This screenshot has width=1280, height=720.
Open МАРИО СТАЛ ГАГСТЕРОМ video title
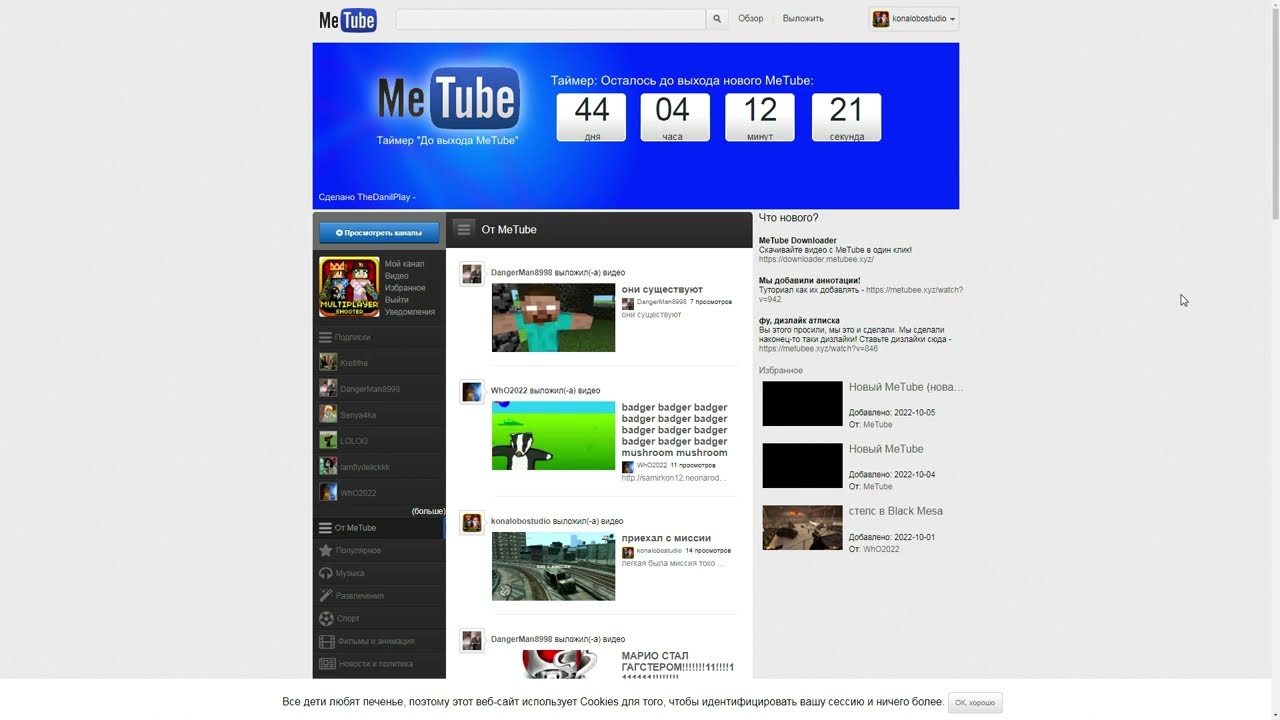click(678, 667)
